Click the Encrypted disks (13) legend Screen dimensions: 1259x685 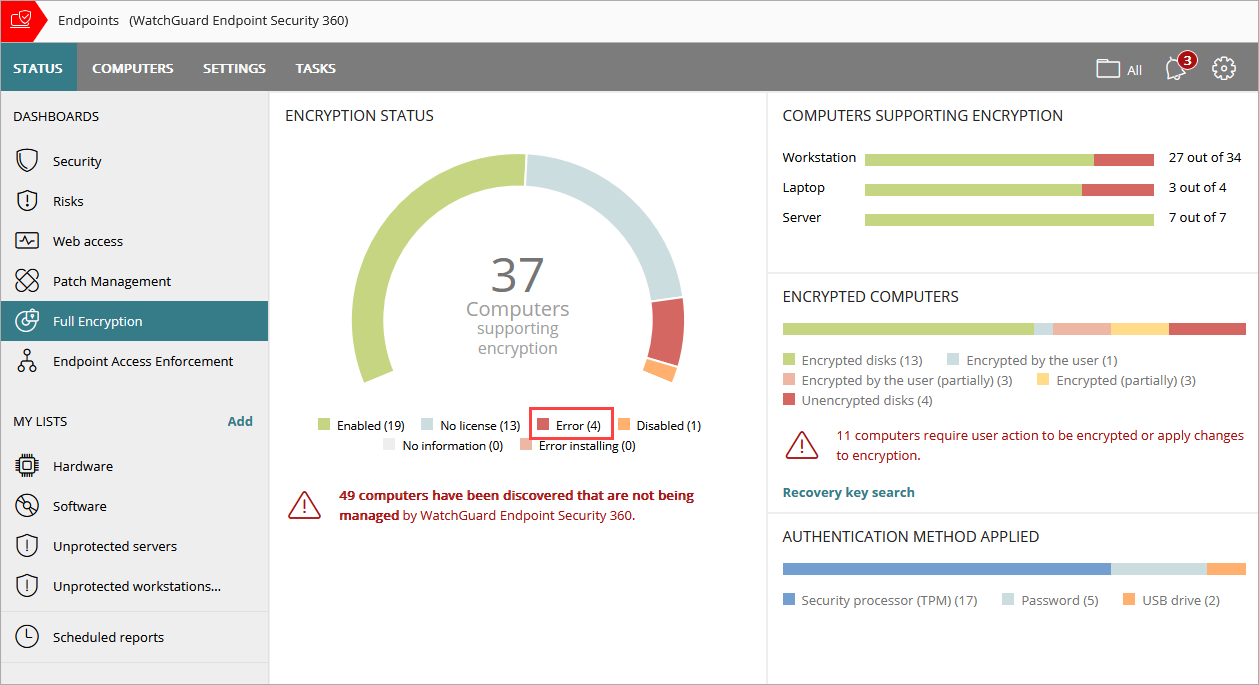(853, 360)
